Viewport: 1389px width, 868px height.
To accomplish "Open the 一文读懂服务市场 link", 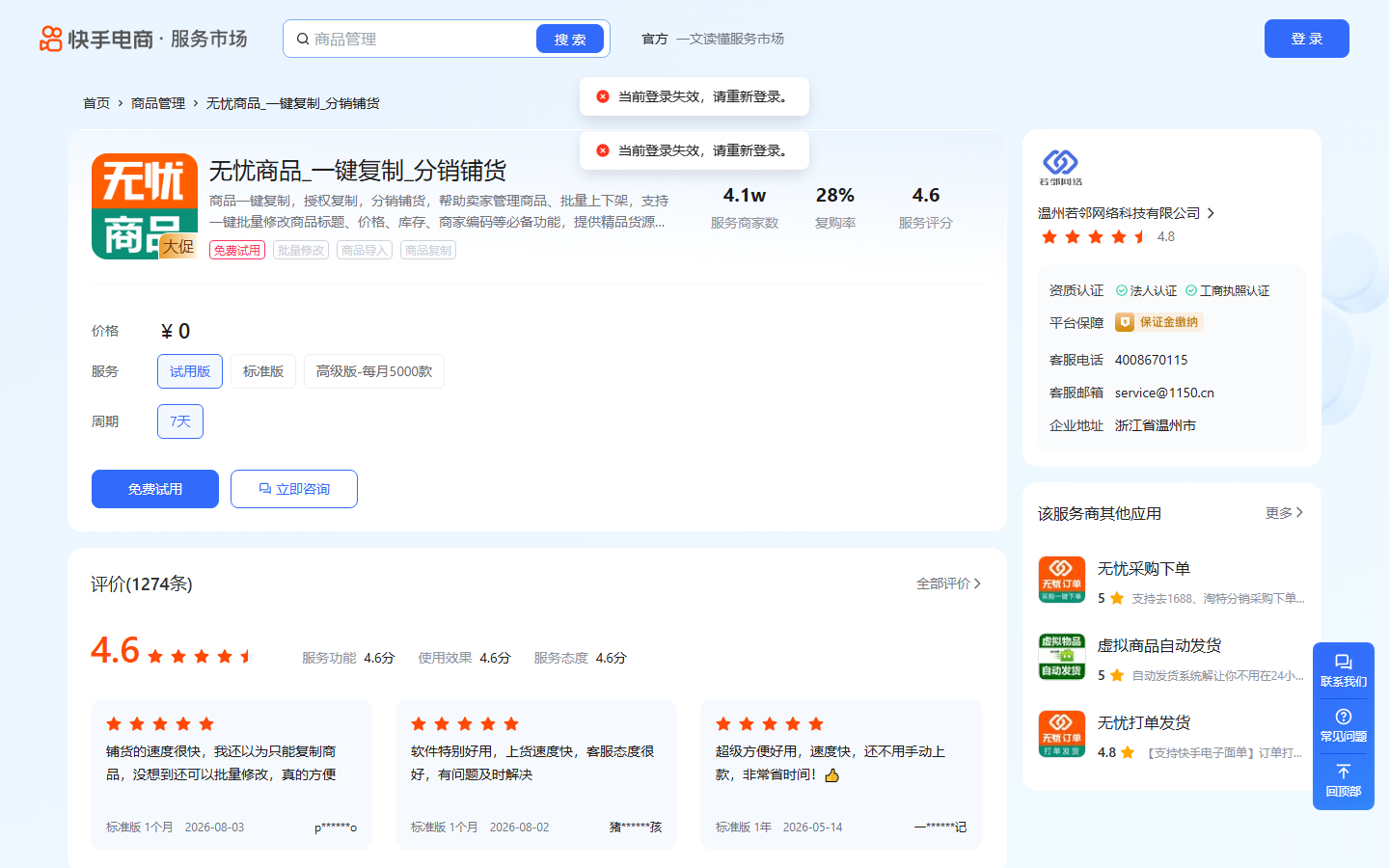I will pos(730,39).
